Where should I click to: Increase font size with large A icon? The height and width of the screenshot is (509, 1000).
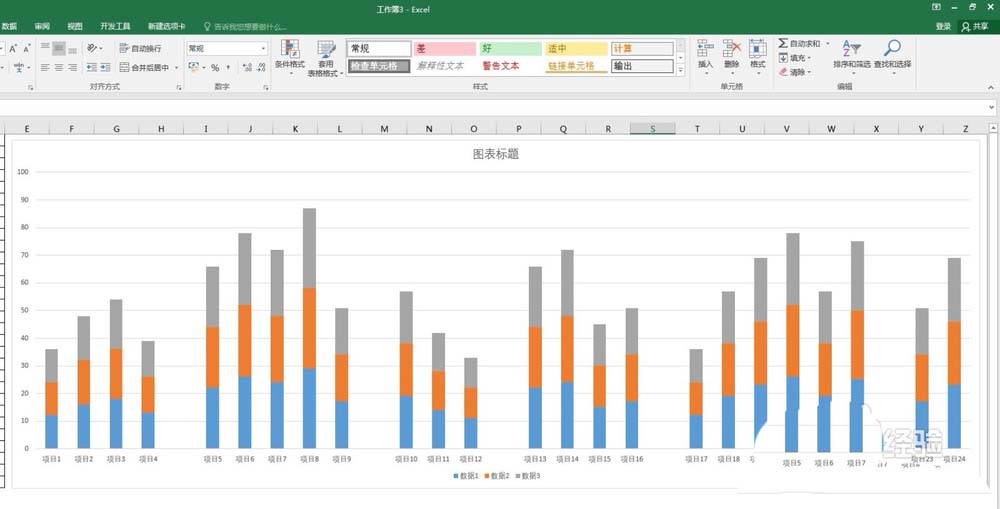(13, 48)
